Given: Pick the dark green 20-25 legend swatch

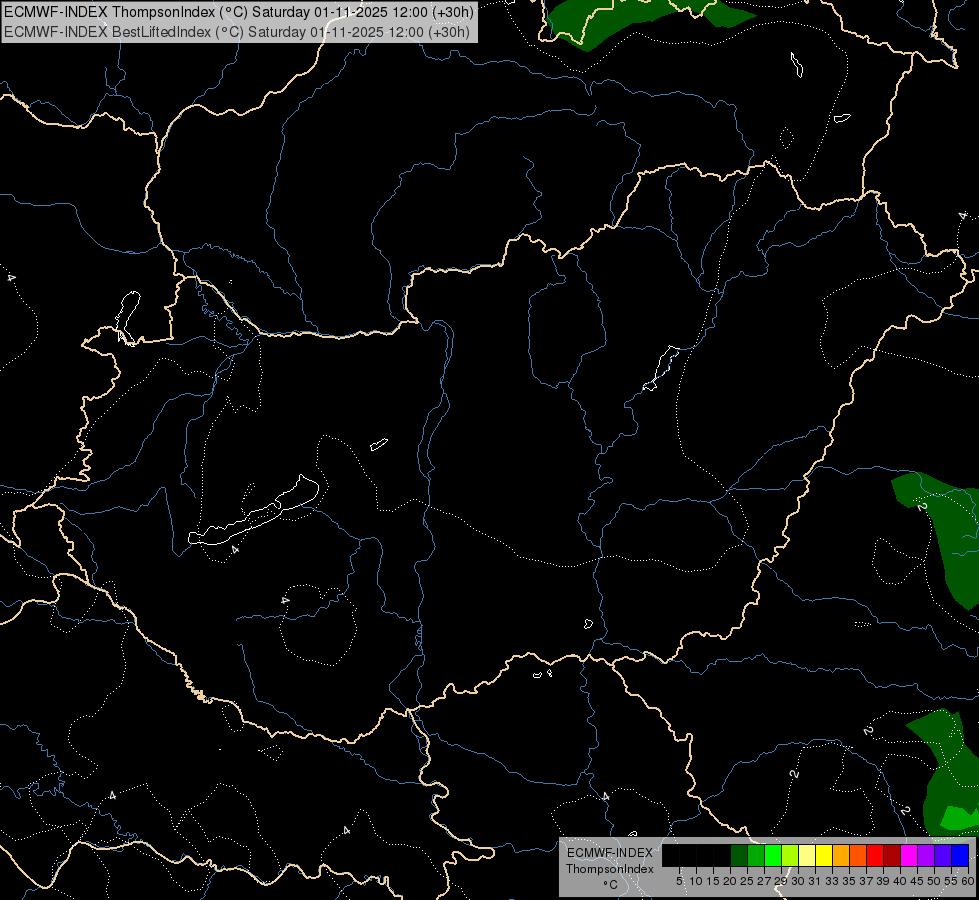Looking at the screenshot, I should [739, 855].
